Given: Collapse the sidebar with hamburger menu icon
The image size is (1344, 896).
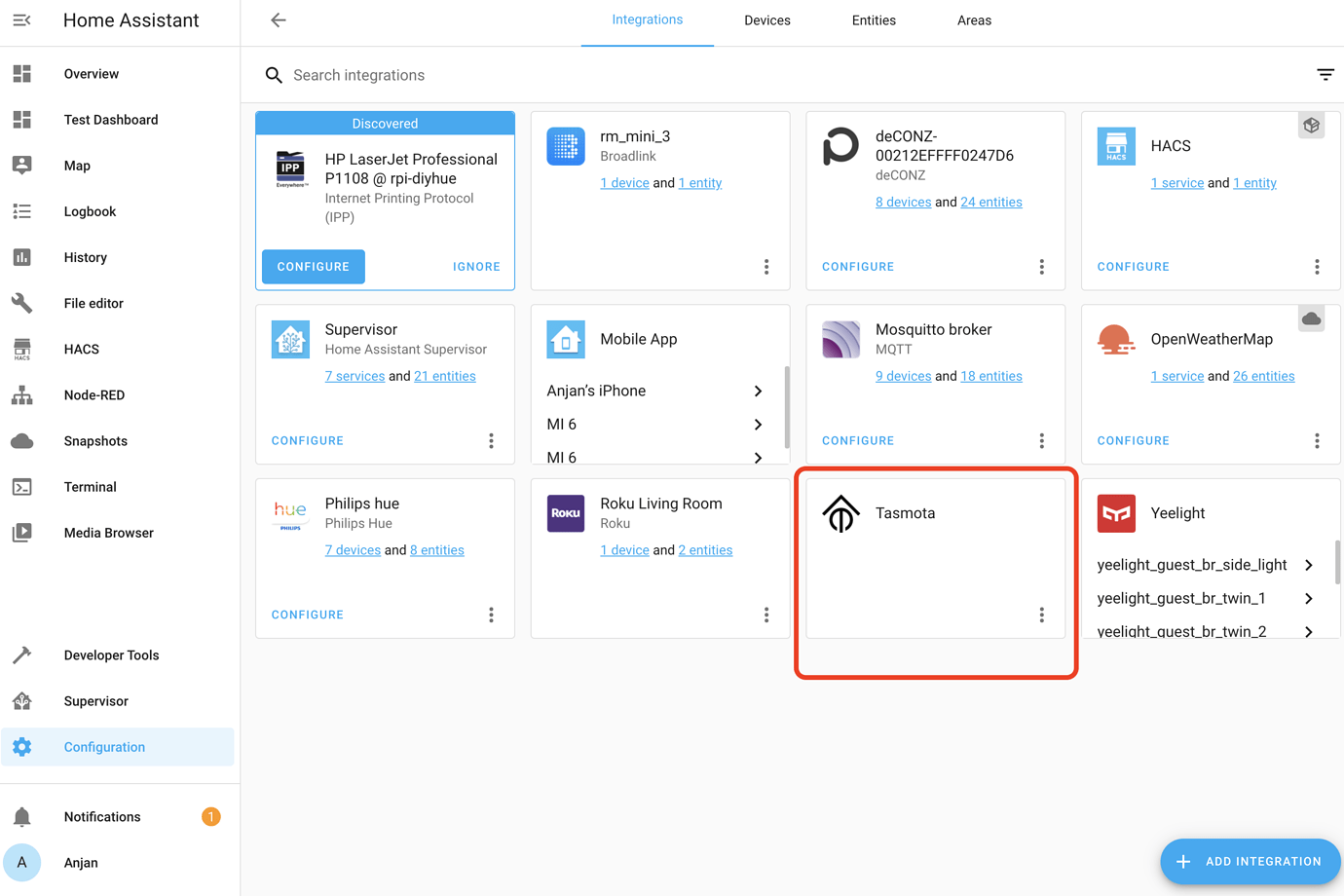Looking at the screenshot, I should (21, 20).
